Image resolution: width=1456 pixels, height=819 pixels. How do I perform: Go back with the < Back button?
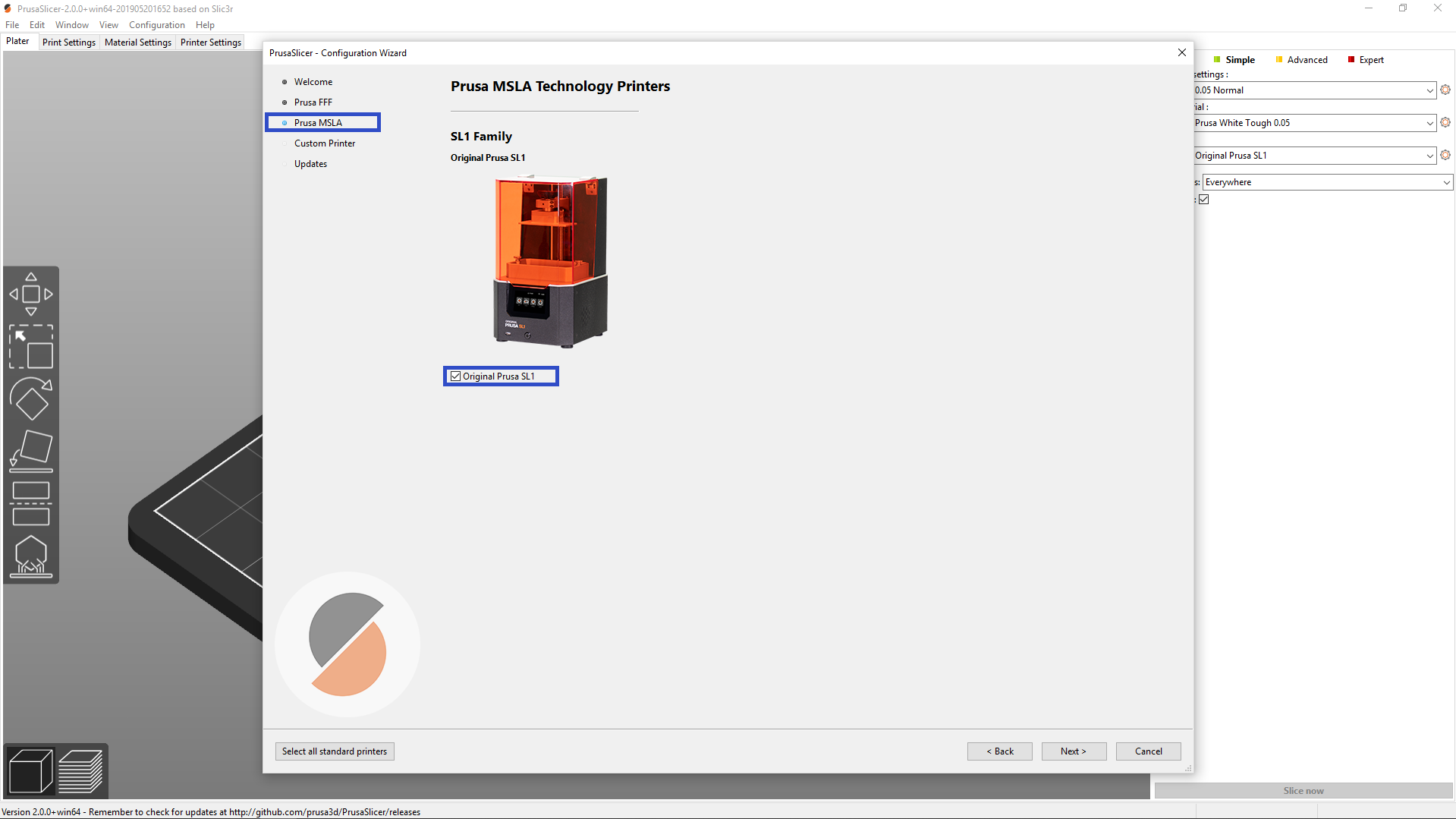[1000, 751]
